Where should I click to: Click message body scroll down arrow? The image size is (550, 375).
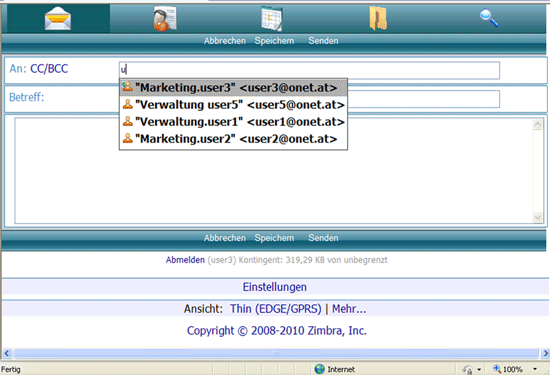537,217
